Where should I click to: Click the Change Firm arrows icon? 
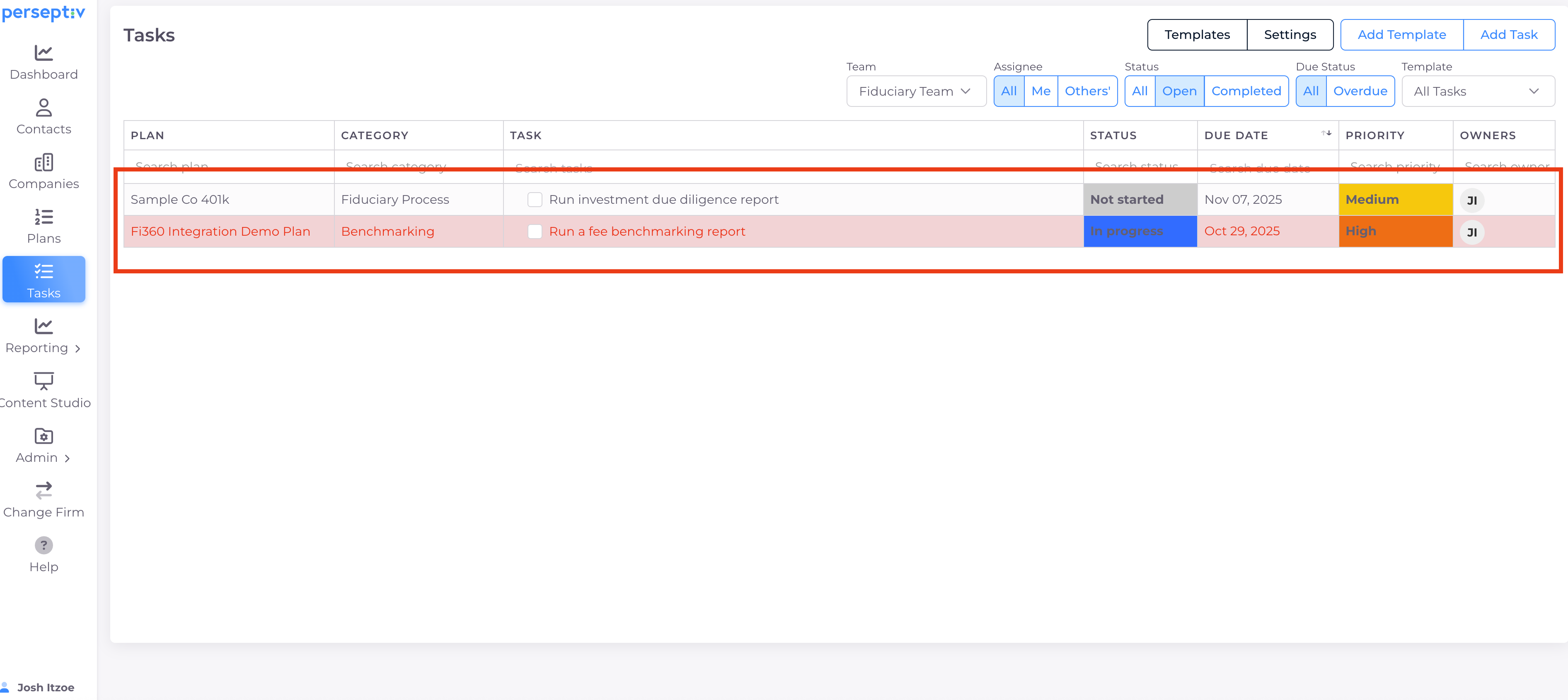coord(43,490)
